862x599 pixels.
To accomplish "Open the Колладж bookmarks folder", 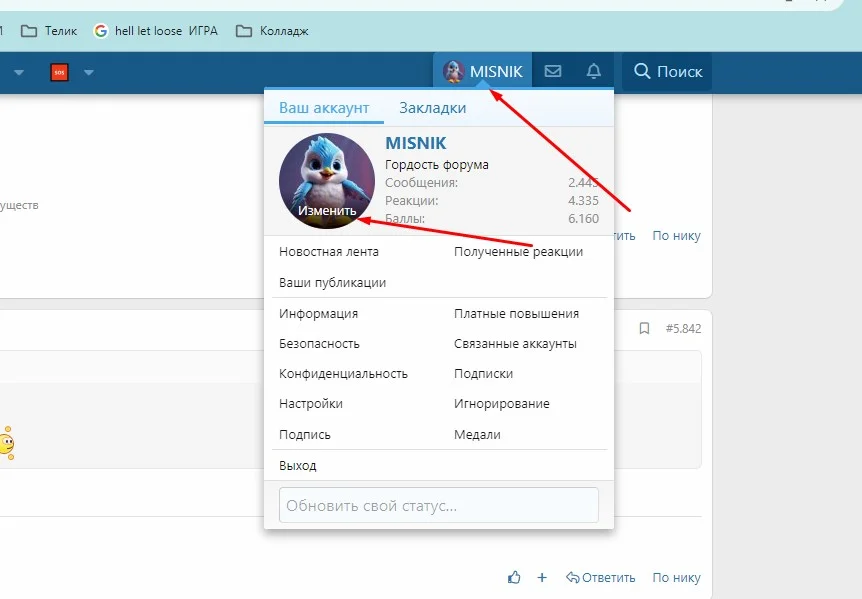I will pyautogui.click(x=272, y=31).
